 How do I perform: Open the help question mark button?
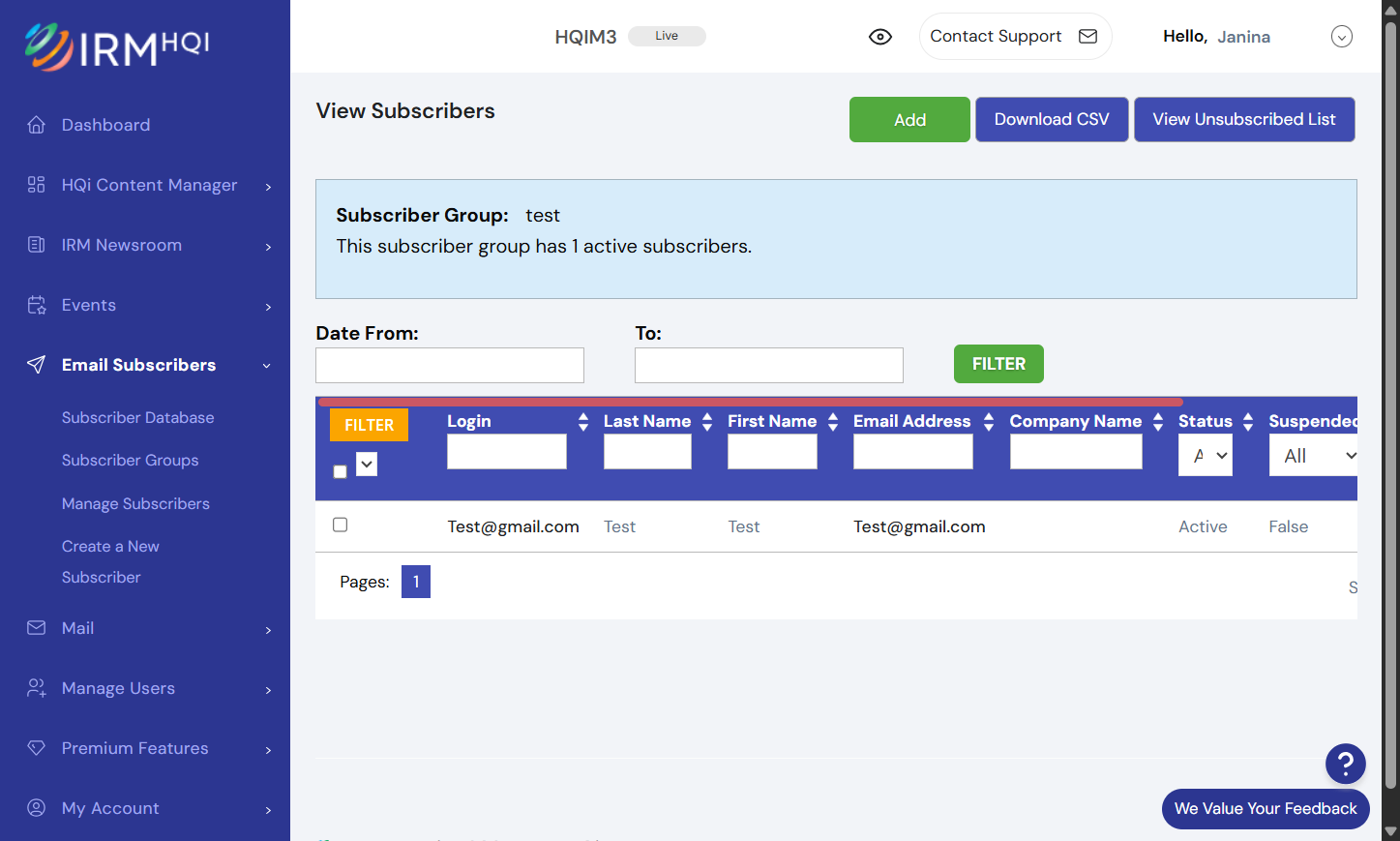pyautogui.click(x=1345, y=764)
